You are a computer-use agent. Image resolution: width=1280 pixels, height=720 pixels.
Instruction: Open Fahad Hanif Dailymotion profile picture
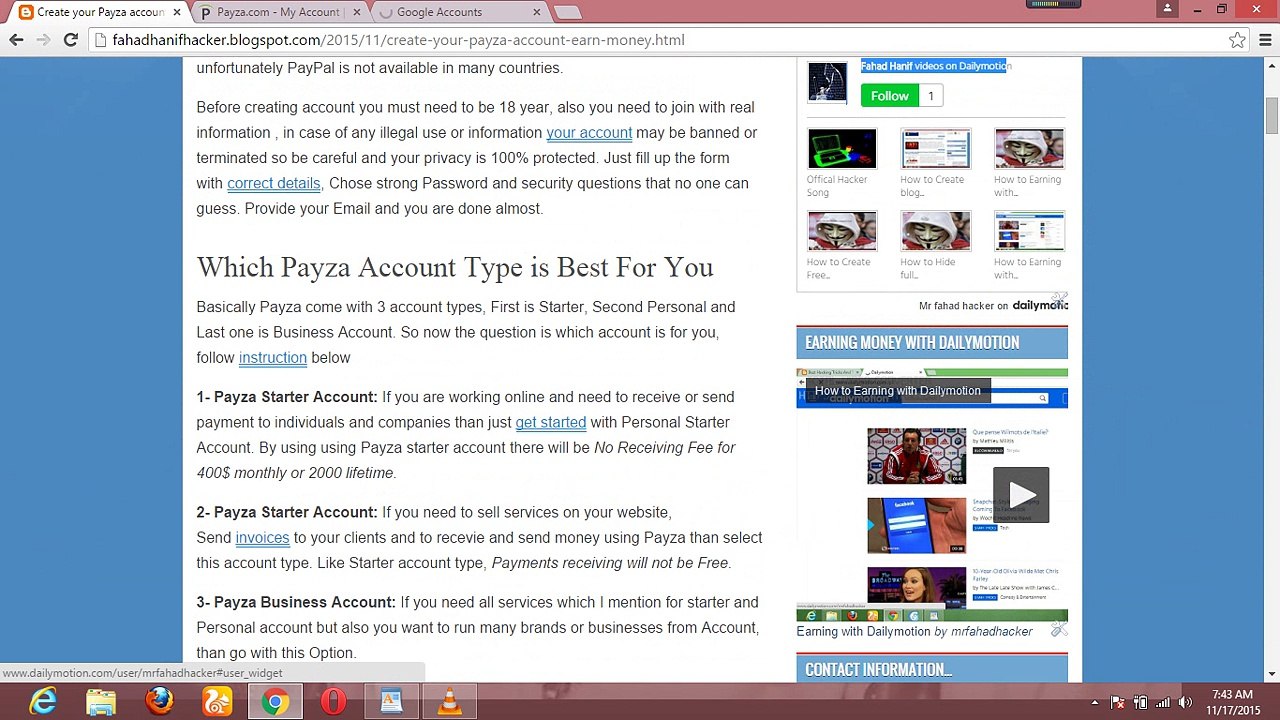click(828, 82)
